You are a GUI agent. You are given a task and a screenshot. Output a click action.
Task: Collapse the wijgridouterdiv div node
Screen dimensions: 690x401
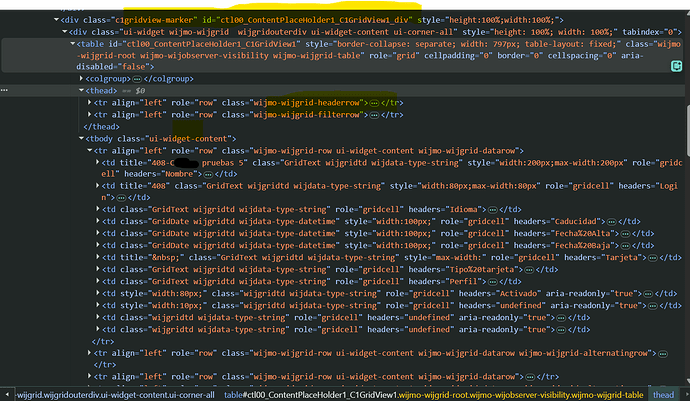click(65, 32)
